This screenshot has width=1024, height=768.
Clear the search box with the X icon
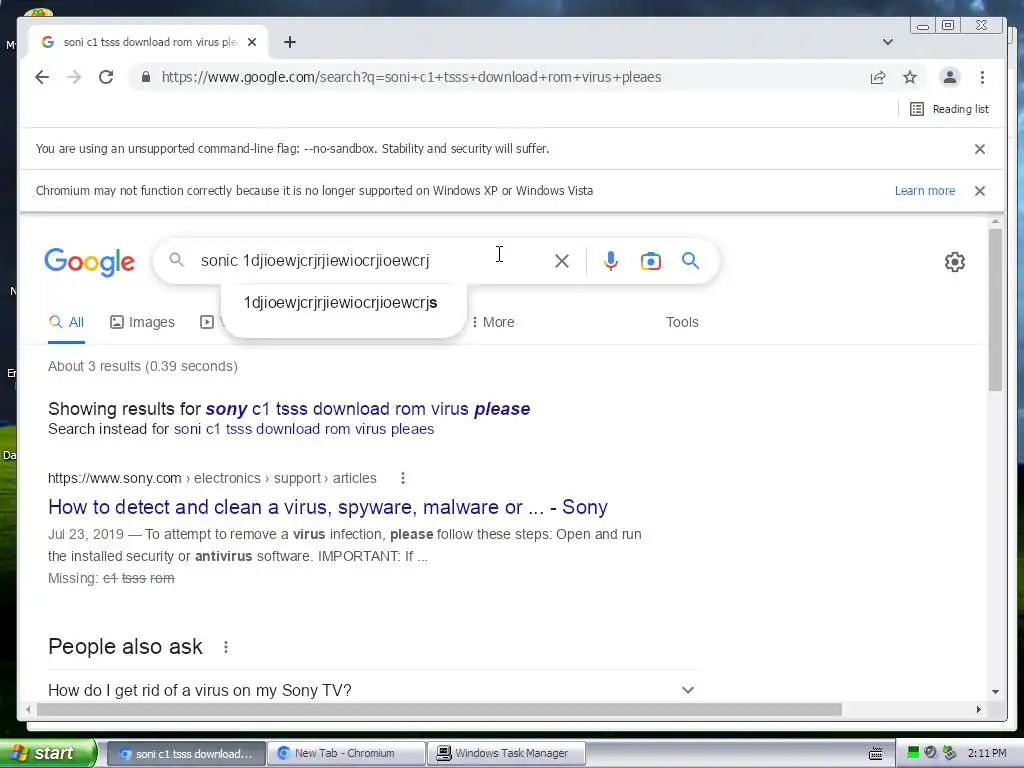pos(562,261)
